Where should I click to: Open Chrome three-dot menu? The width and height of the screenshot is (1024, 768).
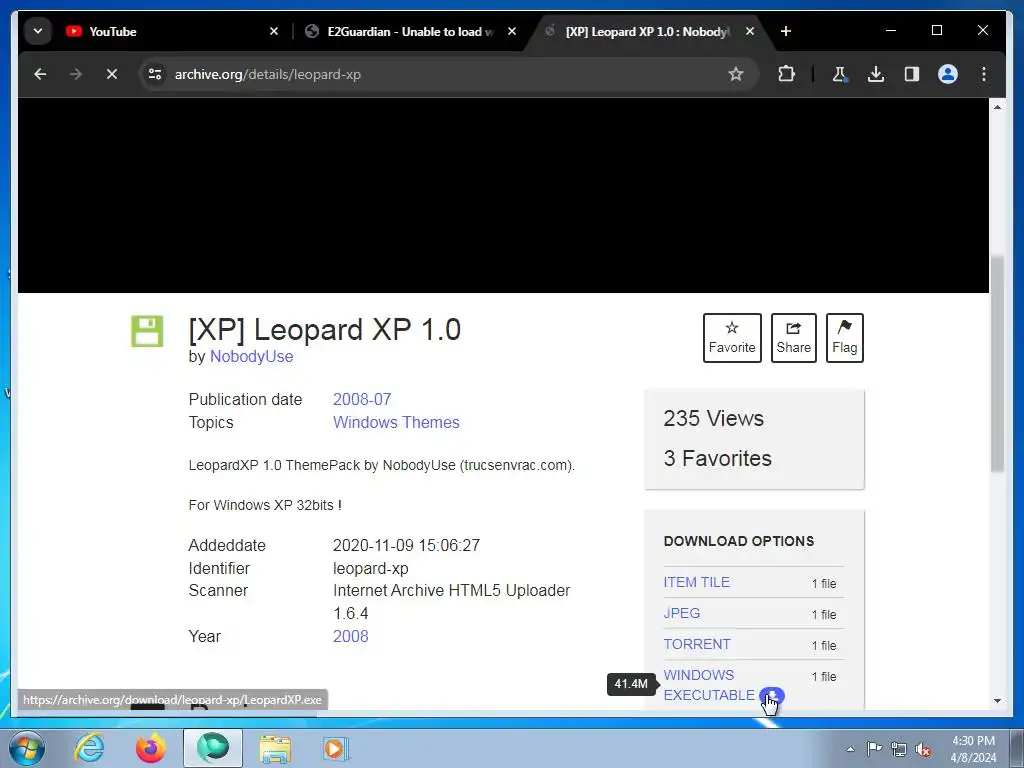coord(984,74)
